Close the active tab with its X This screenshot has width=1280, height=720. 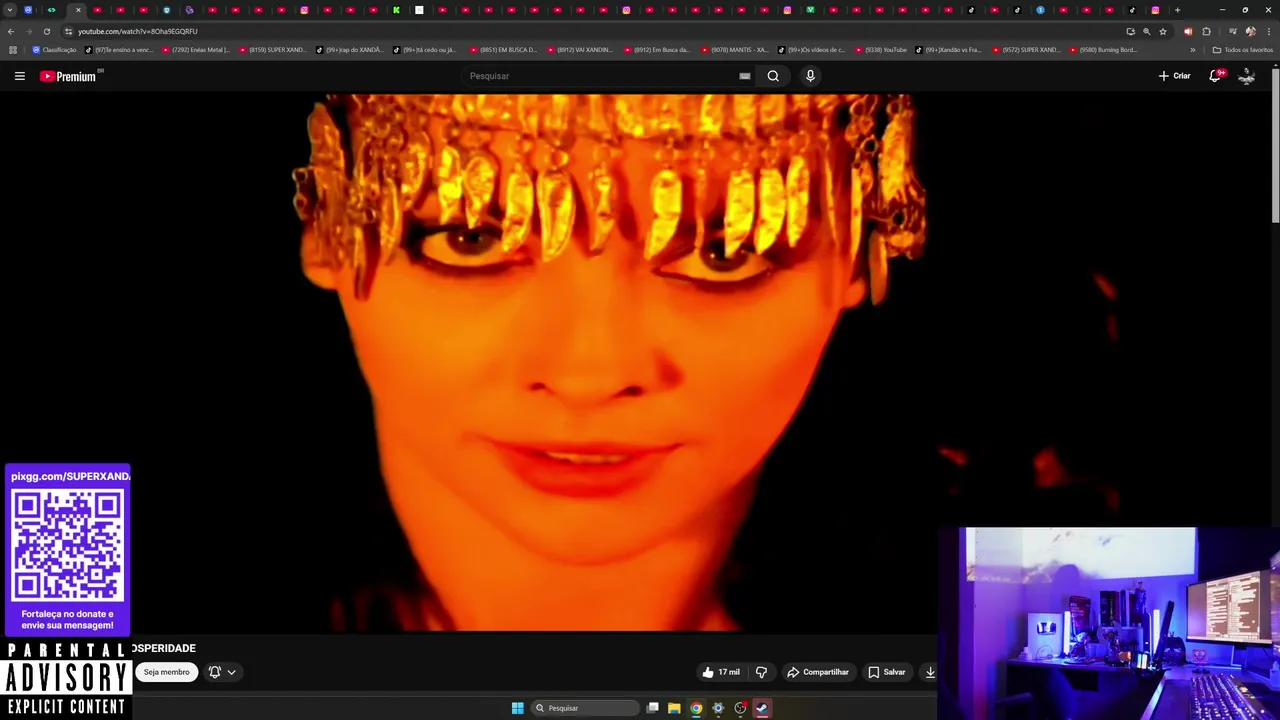[78, 10]
